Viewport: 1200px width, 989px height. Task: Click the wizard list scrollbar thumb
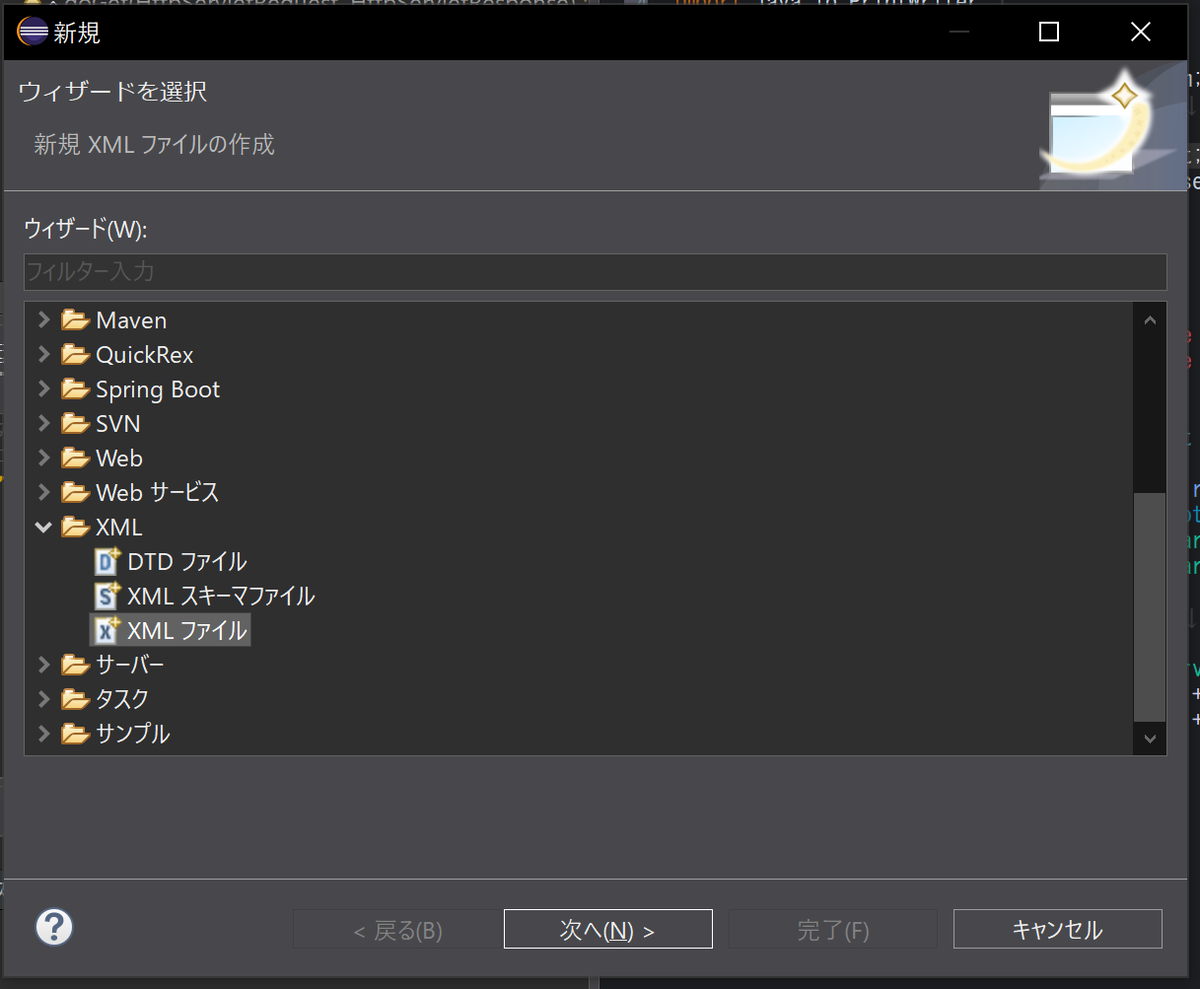[1149, 606]
